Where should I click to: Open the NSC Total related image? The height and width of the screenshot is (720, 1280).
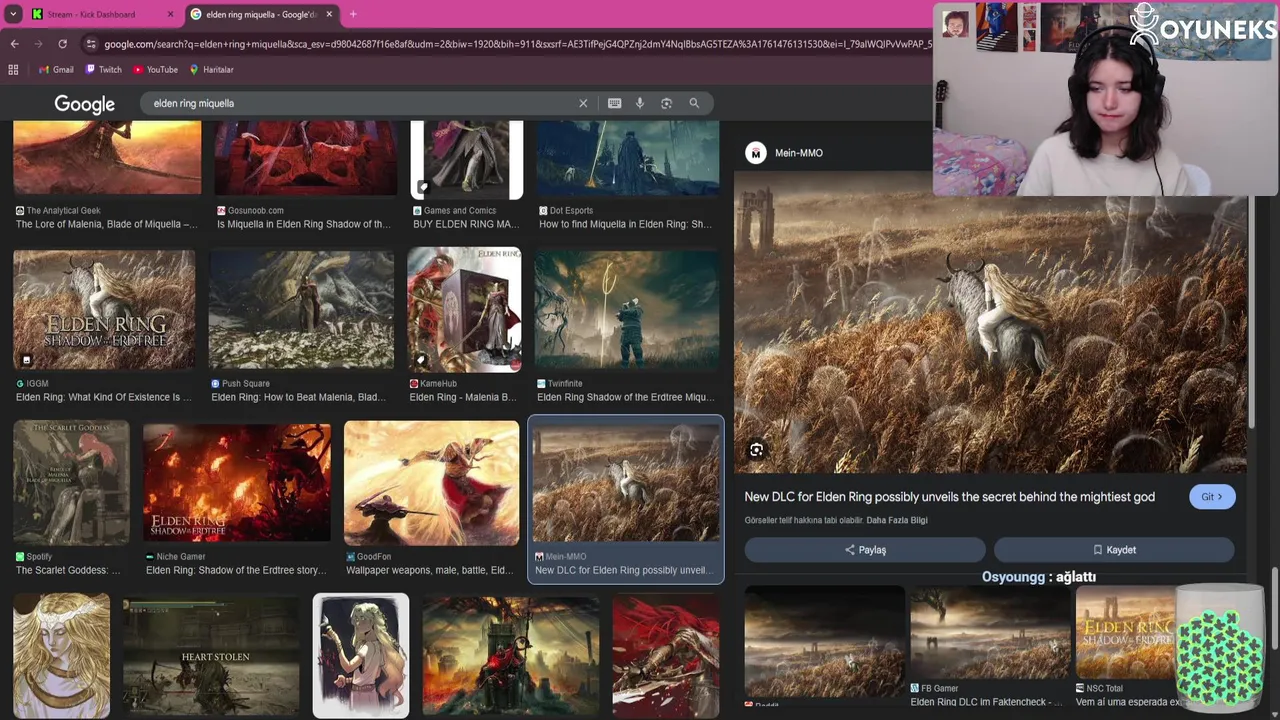1125,632
